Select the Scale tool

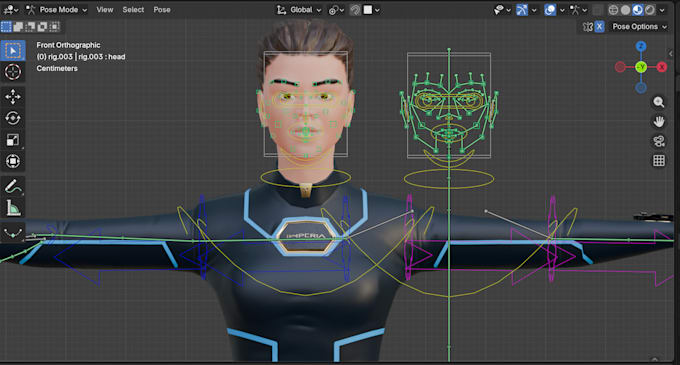[13, 140]
